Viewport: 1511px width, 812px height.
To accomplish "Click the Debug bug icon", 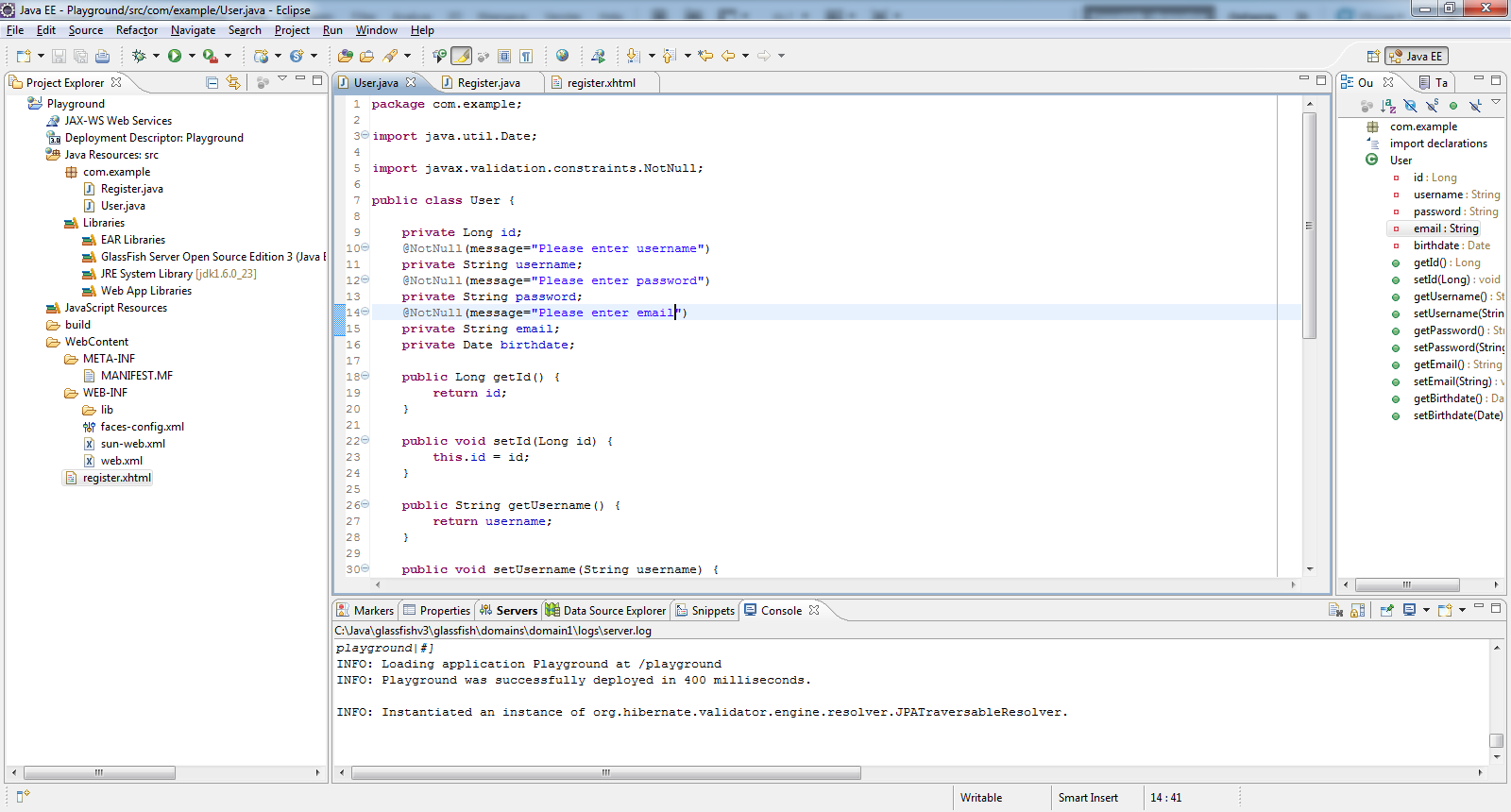I will point(139,56).
